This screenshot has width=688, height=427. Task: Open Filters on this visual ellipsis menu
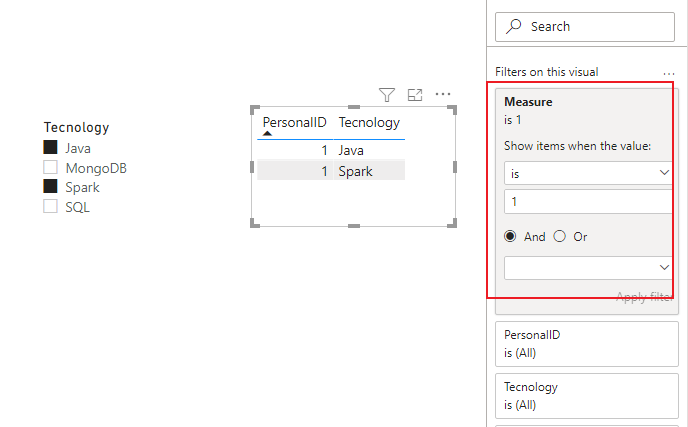pos(669,74)
